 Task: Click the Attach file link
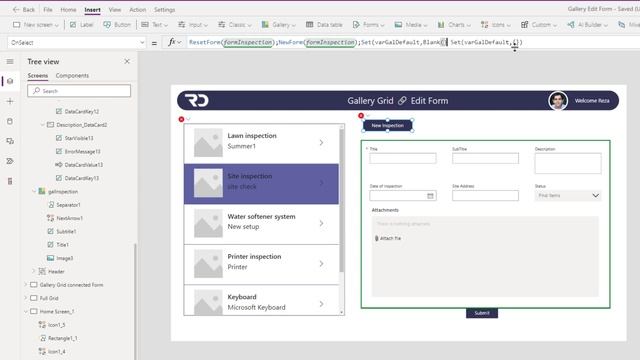(x=388, y=238)
